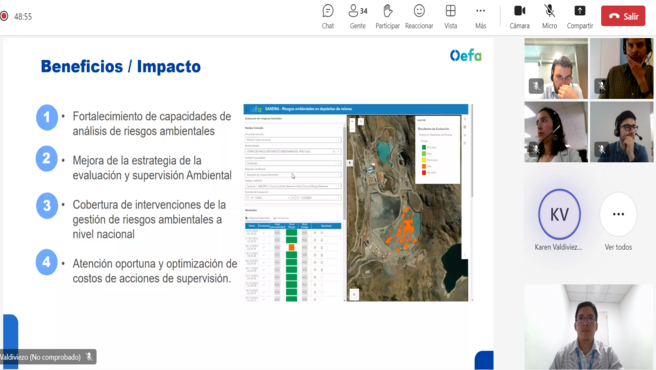Open the Reaccionar emoji menu
This screenshot has width=656, height=370.
tap(419, 17)
